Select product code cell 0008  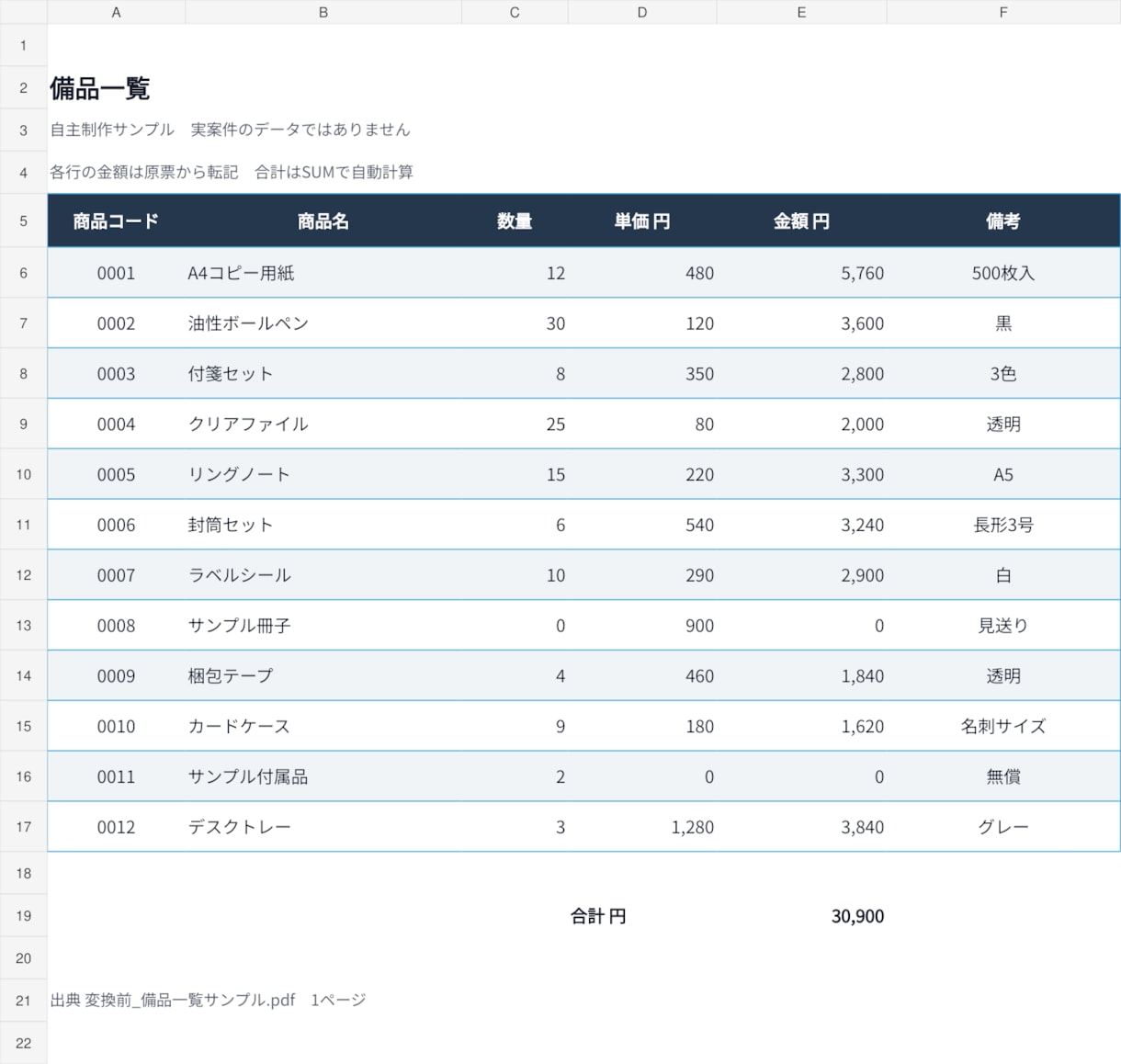[x=116, y=626]
